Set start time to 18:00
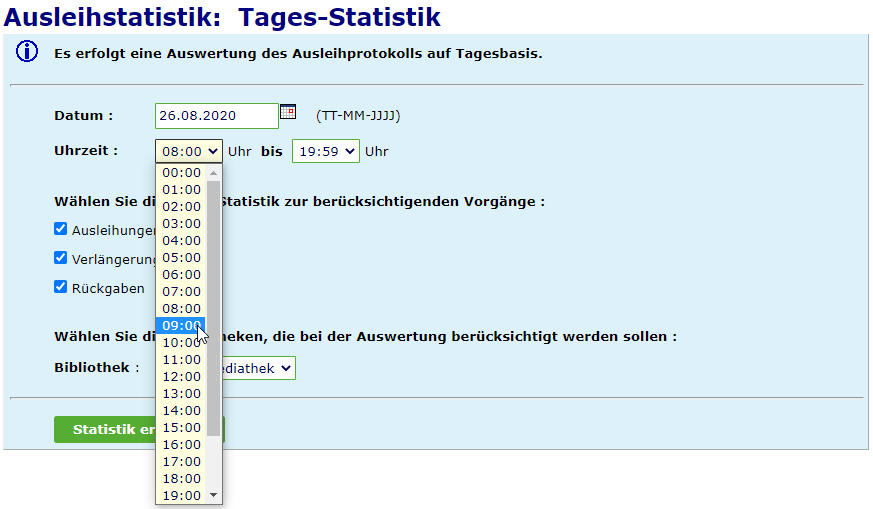 point(181,478)
